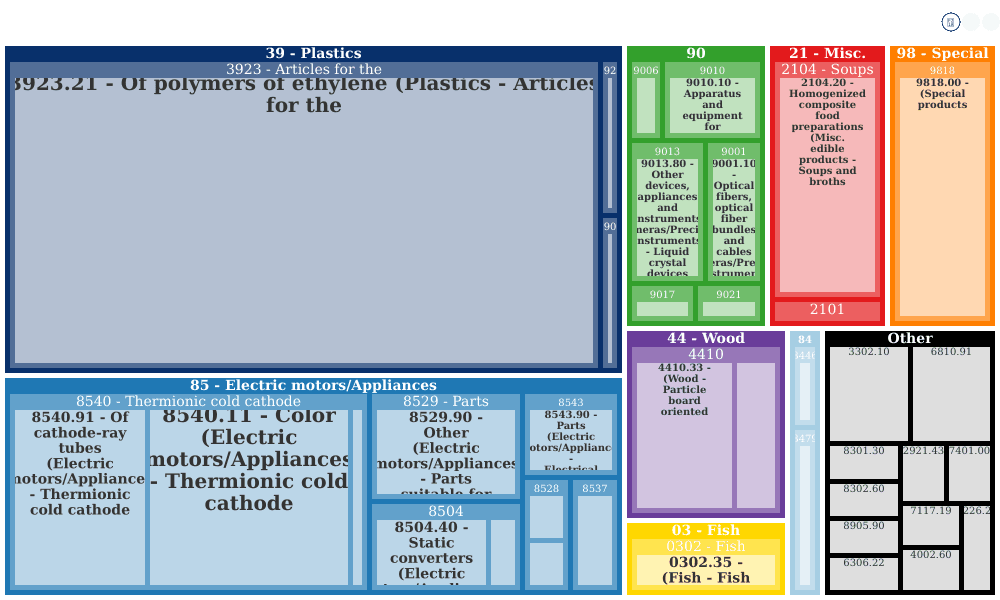Click the 2104.20 Homogenized composite food tile
This screenshot has height=600, width=1000.
[x=827, y=185]
